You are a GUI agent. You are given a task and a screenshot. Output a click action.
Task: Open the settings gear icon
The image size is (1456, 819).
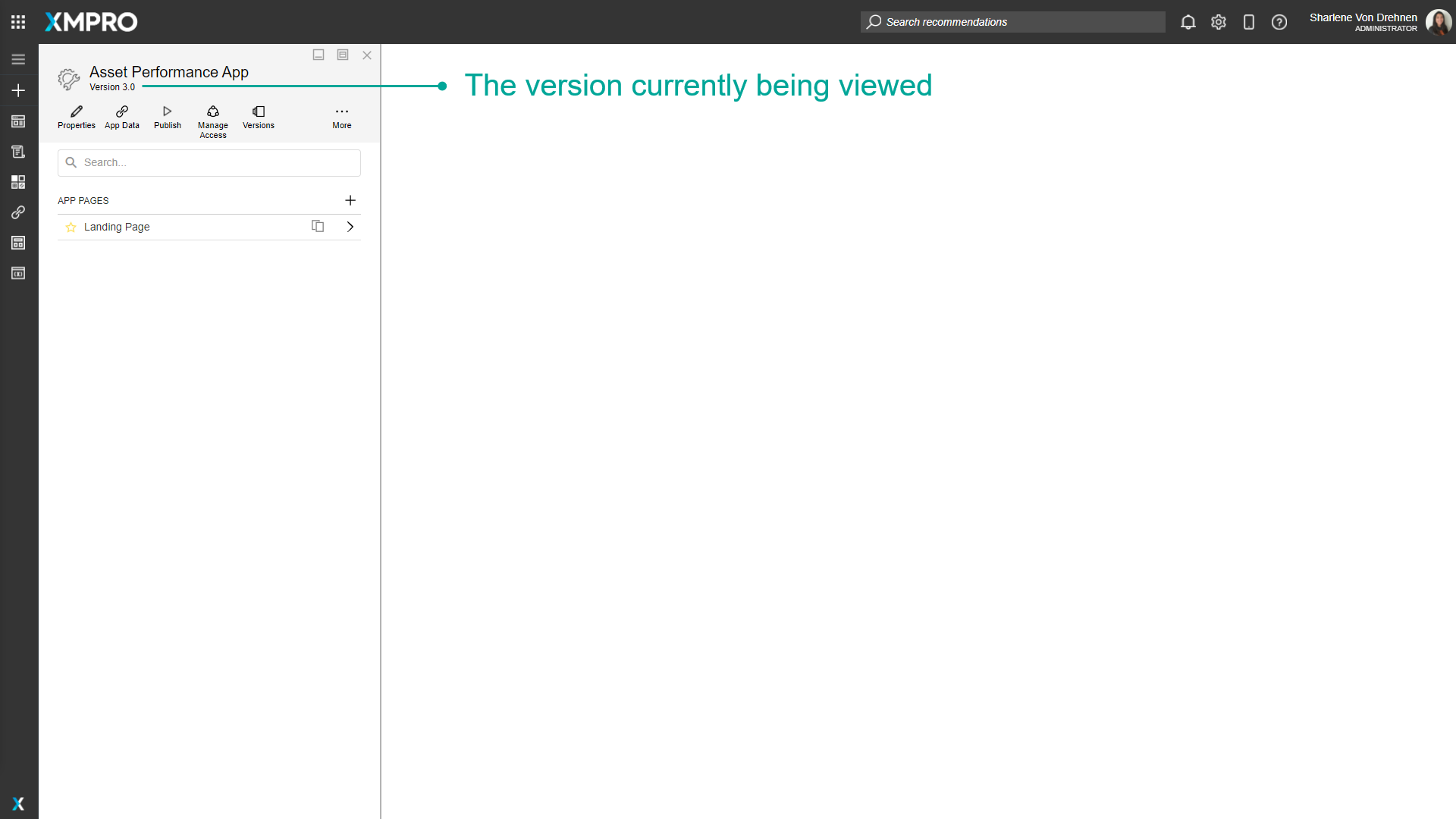1219,22
